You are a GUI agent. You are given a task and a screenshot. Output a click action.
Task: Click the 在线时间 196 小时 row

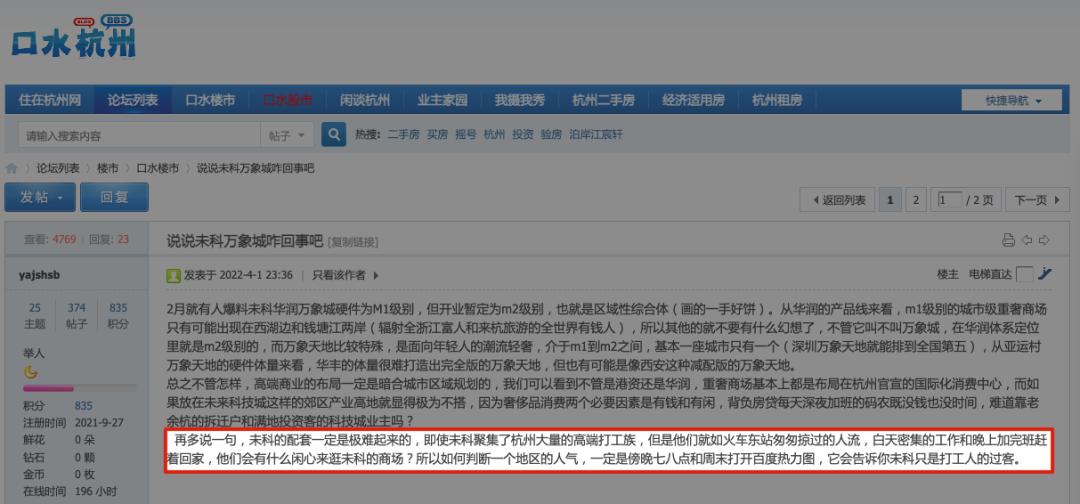pos(70,491)
